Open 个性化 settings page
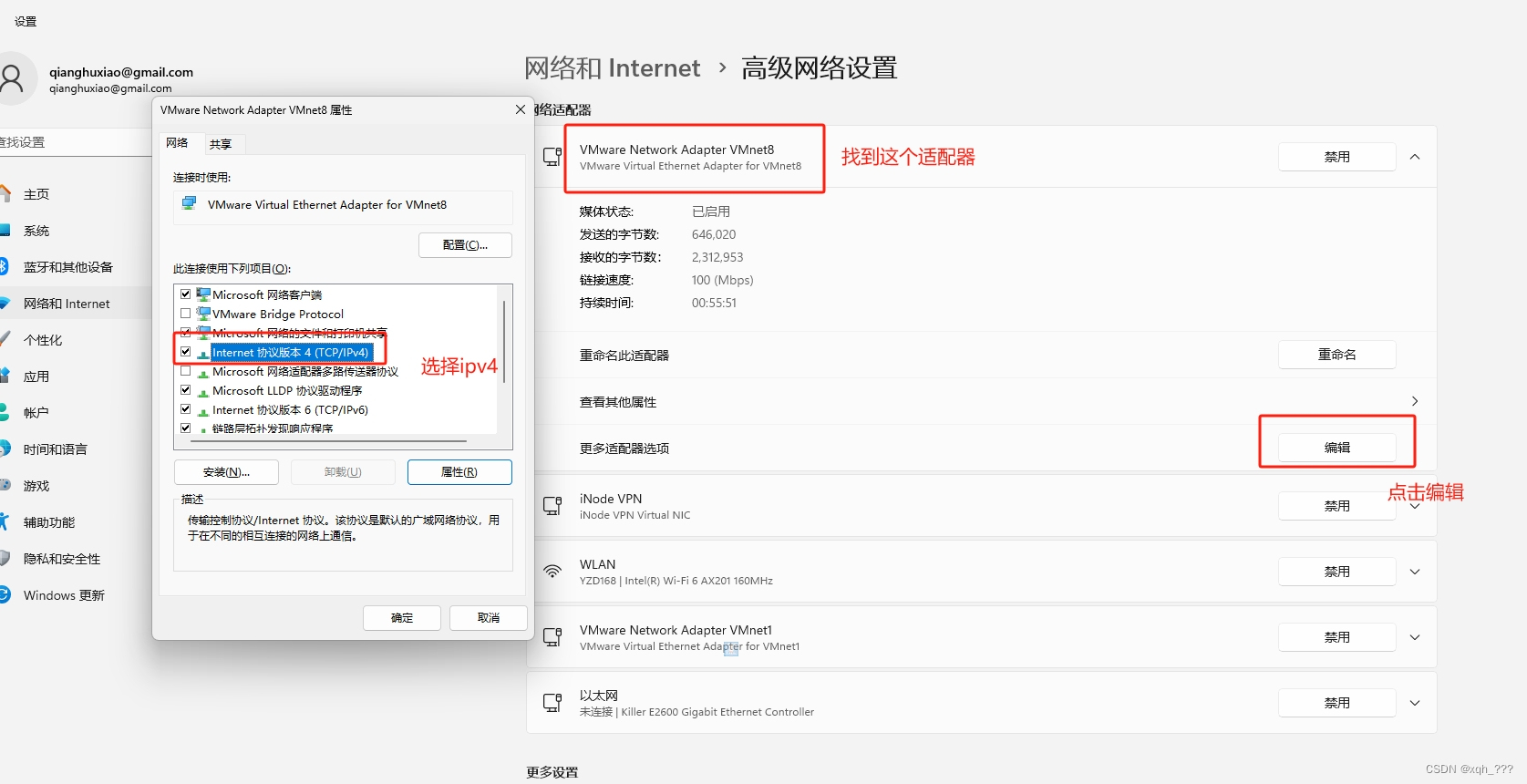The image size is (1527, 784). click(43, 340)
